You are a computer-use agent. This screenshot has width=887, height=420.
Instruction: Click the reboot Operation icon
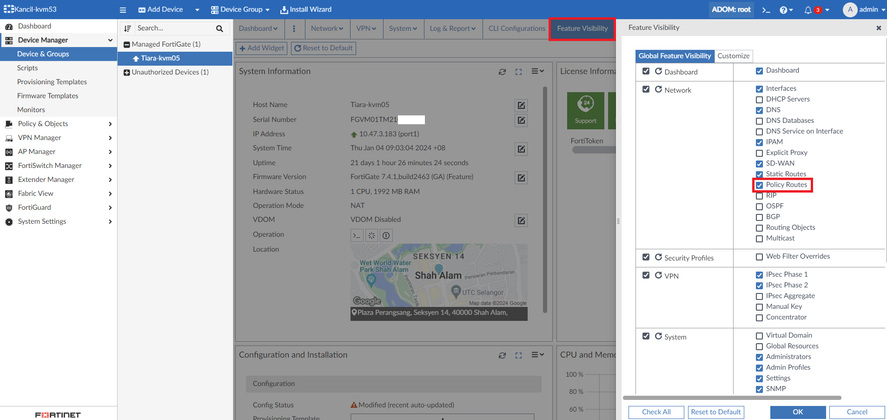point(372,235)
